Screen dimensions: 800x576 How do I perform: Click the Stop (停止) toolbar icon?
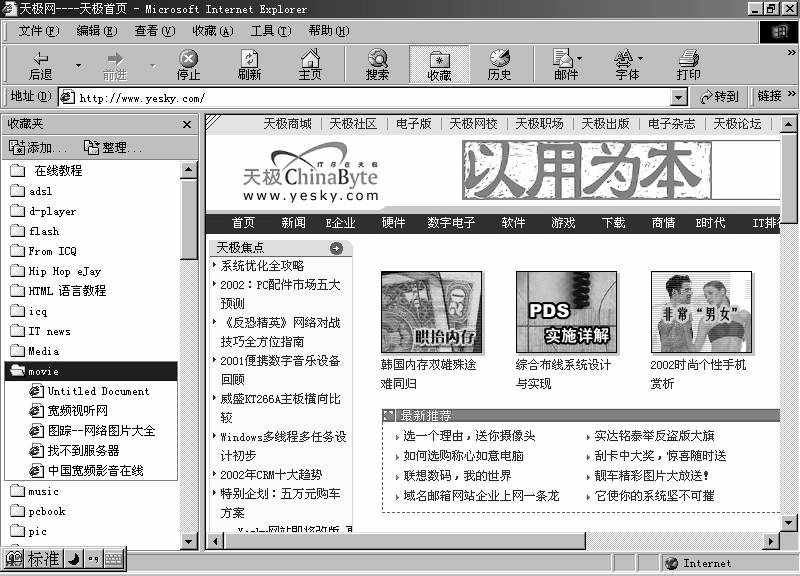coord(187,63)
